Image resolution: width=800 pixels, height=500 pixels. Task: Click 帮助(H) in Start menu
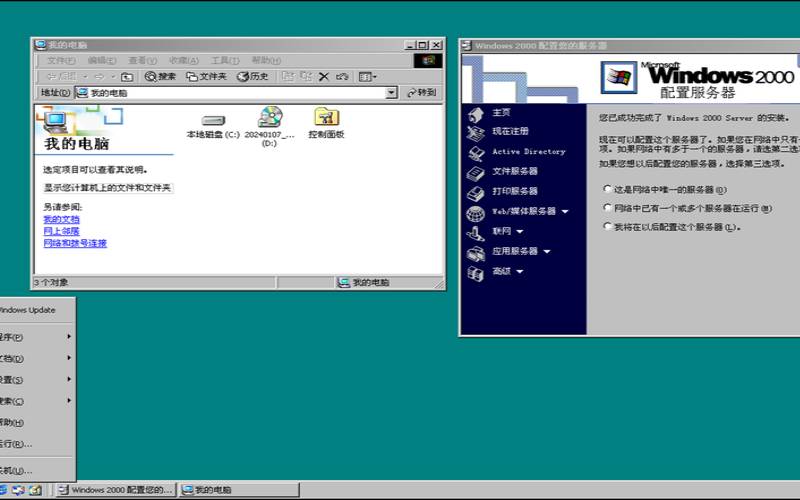(x=37, y=422)
